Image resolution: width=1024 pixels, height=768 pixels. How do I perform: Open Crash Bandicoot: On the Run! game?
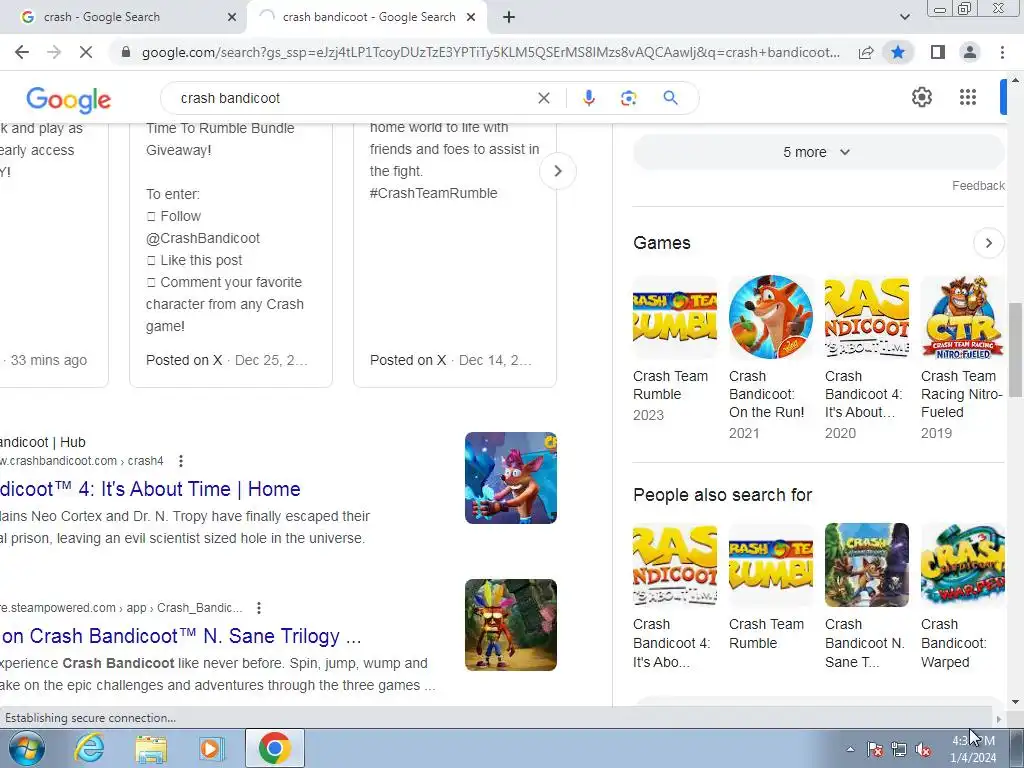(x=771, y=358)
